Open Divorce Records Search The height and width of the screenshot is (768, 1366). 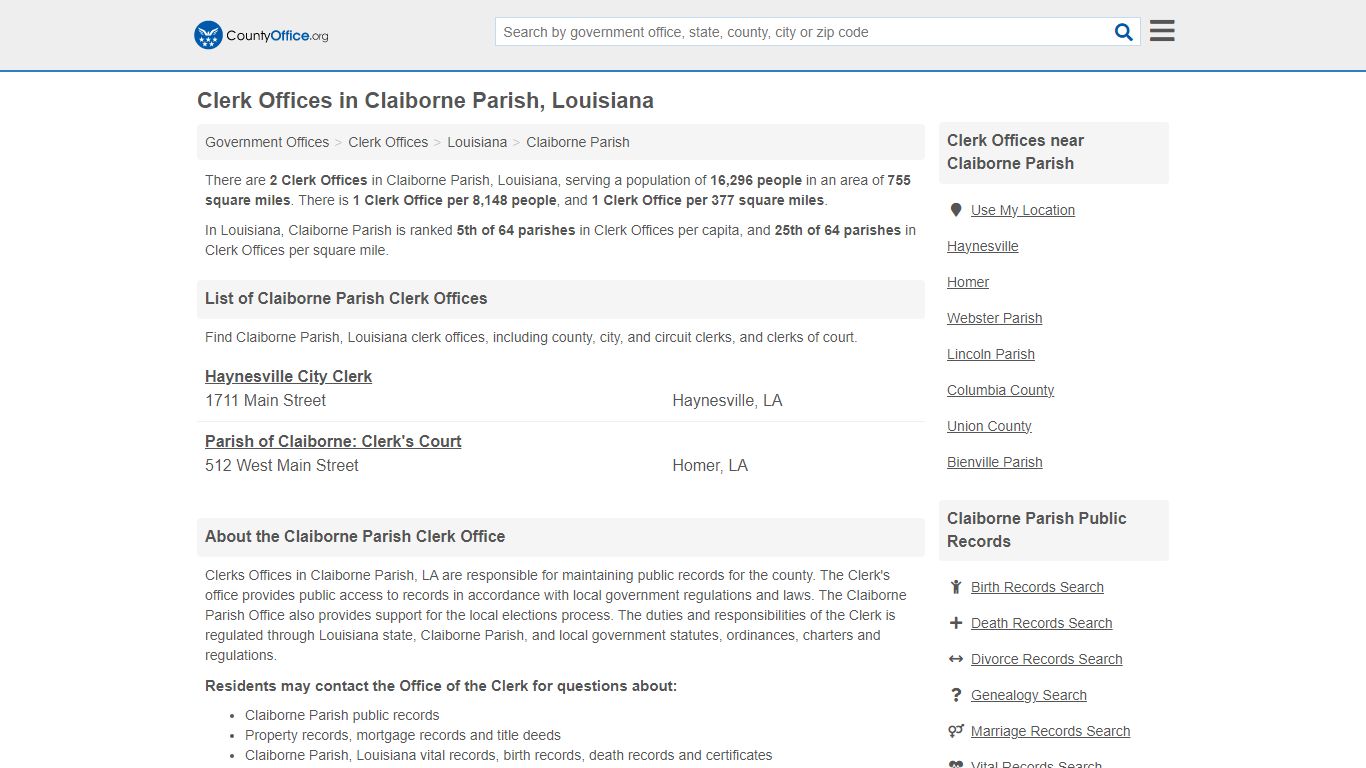coord(1046,659)
